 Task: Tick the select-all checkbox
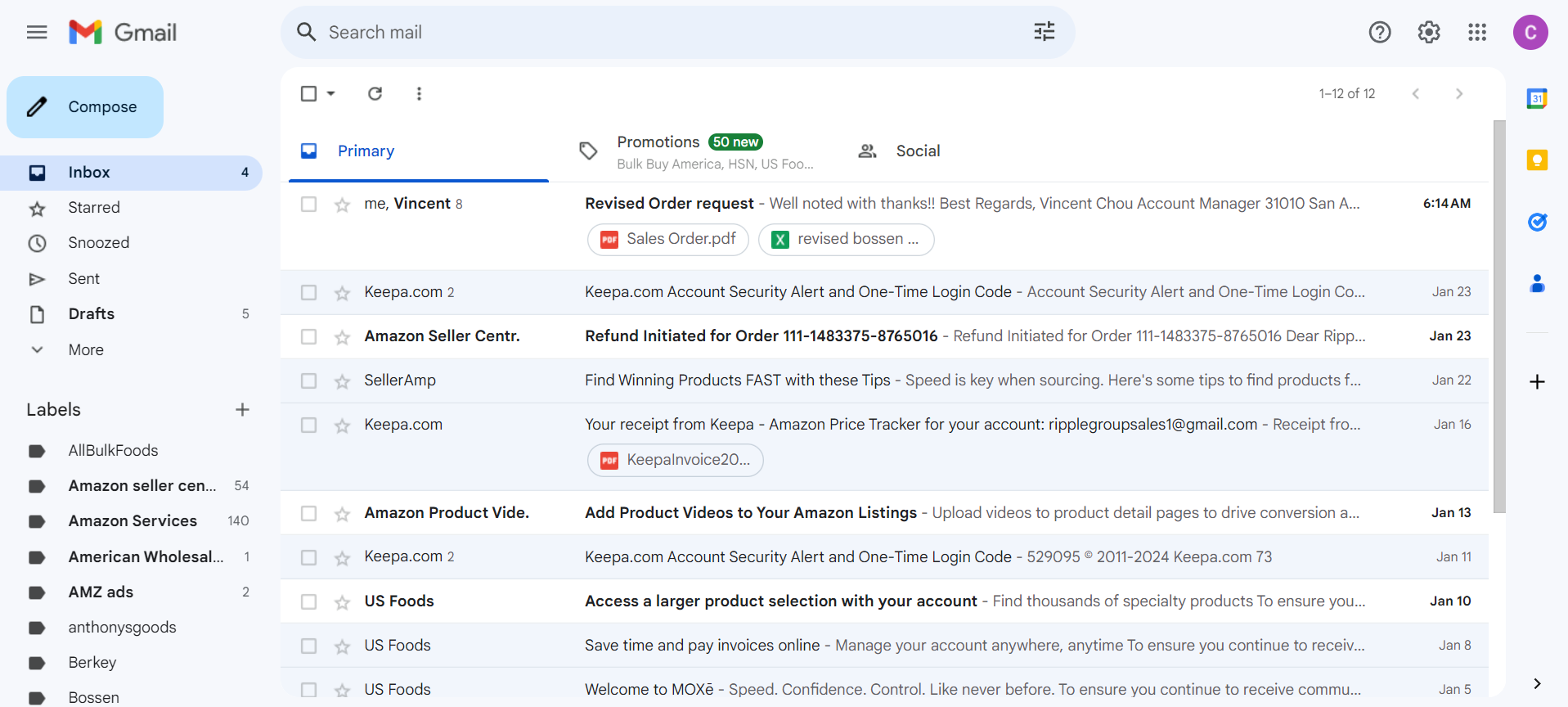pyautogui.click(x=308, y=93)
